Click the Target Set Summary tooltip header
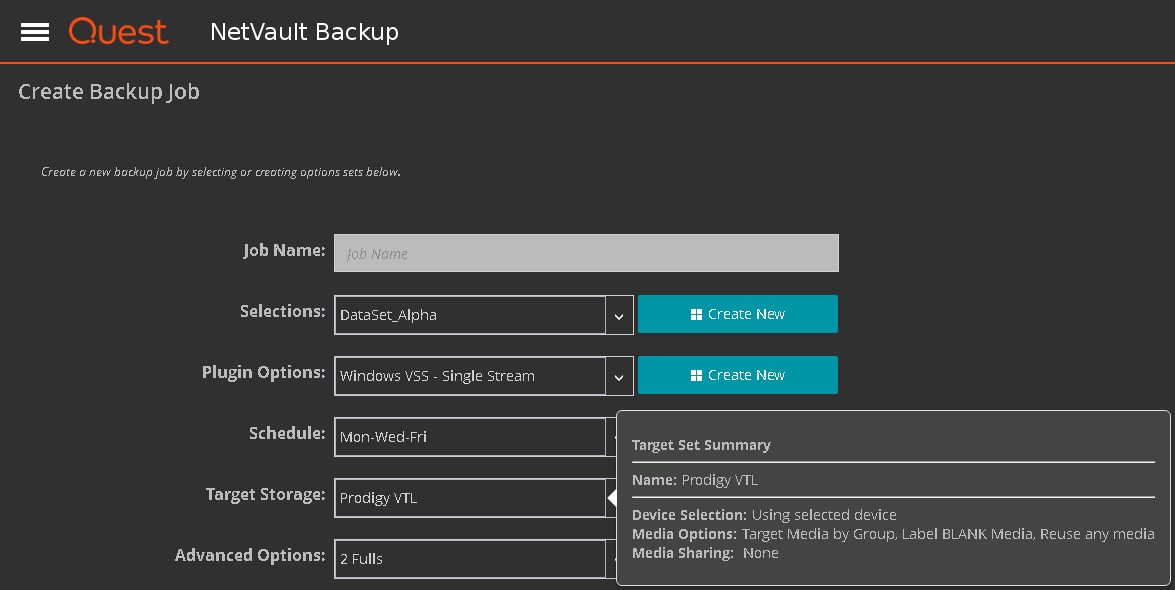 pyautogui.click(x=701, y=445)
